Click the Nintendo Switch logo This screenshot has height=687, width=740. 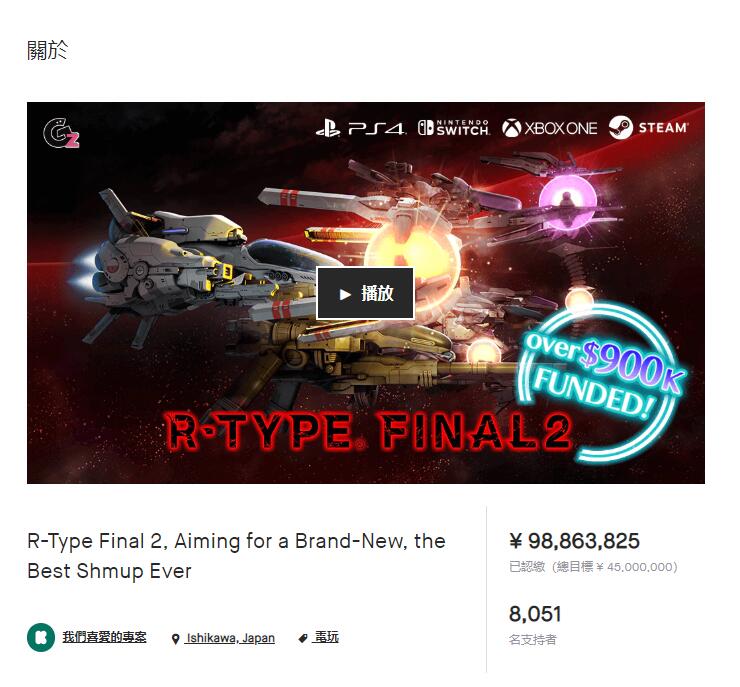point(454,128)
